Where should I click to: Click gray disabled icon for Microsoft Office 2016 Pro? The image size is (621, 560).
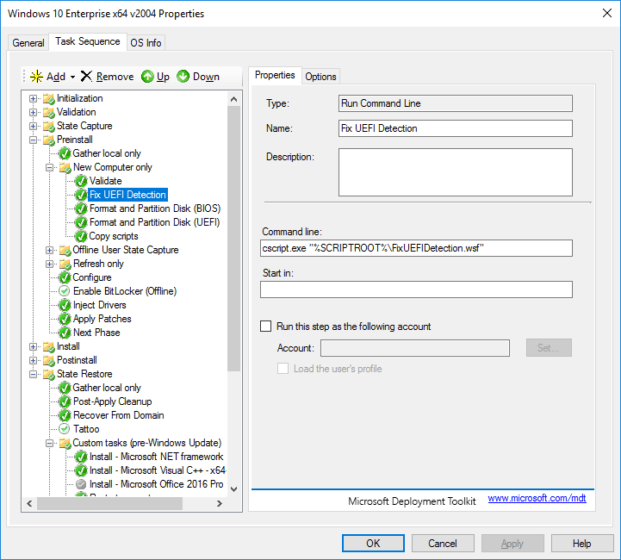pos(81,484)
